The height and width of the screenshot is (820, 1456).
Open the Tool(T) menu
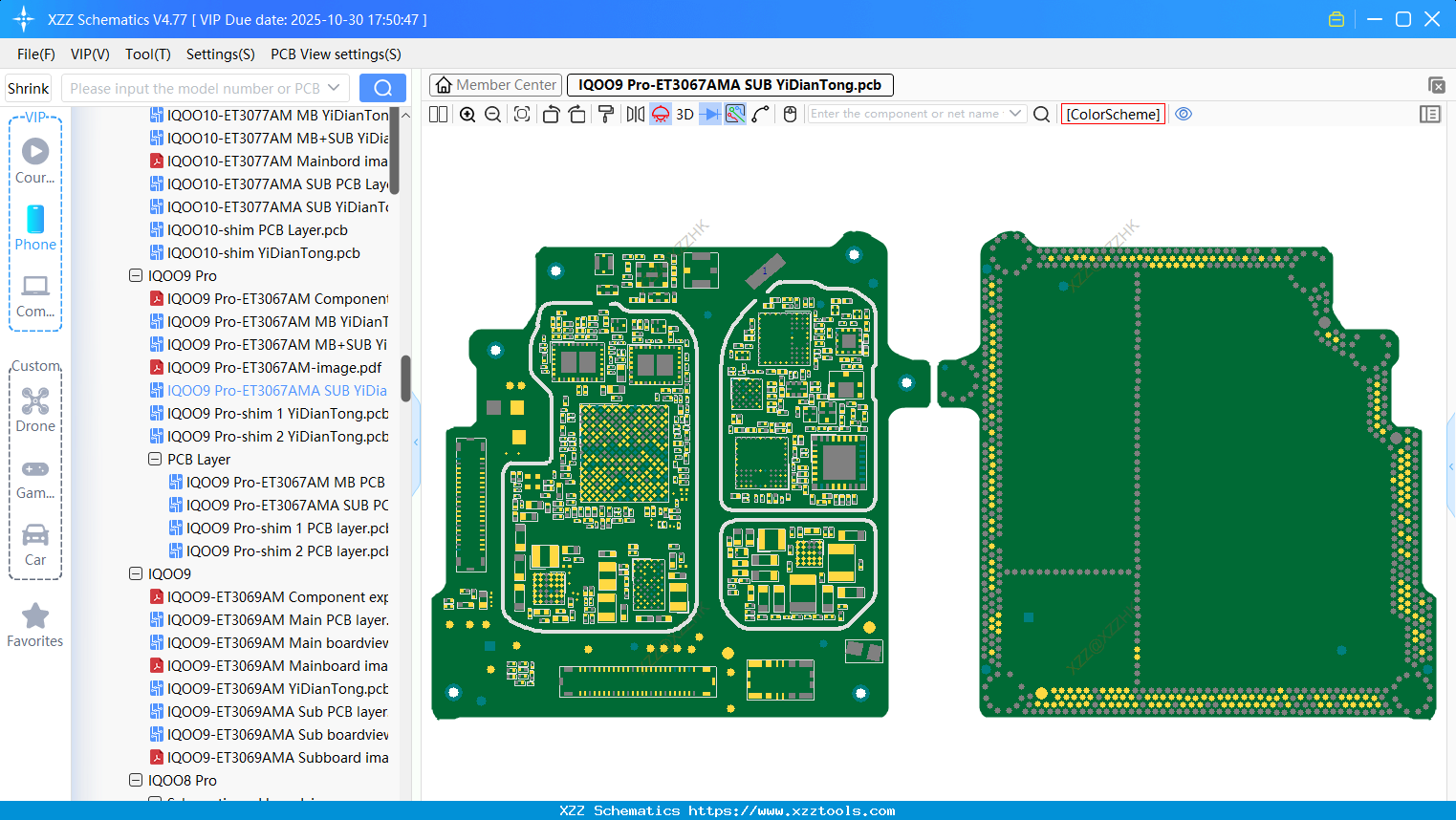(x=147, y=54)
